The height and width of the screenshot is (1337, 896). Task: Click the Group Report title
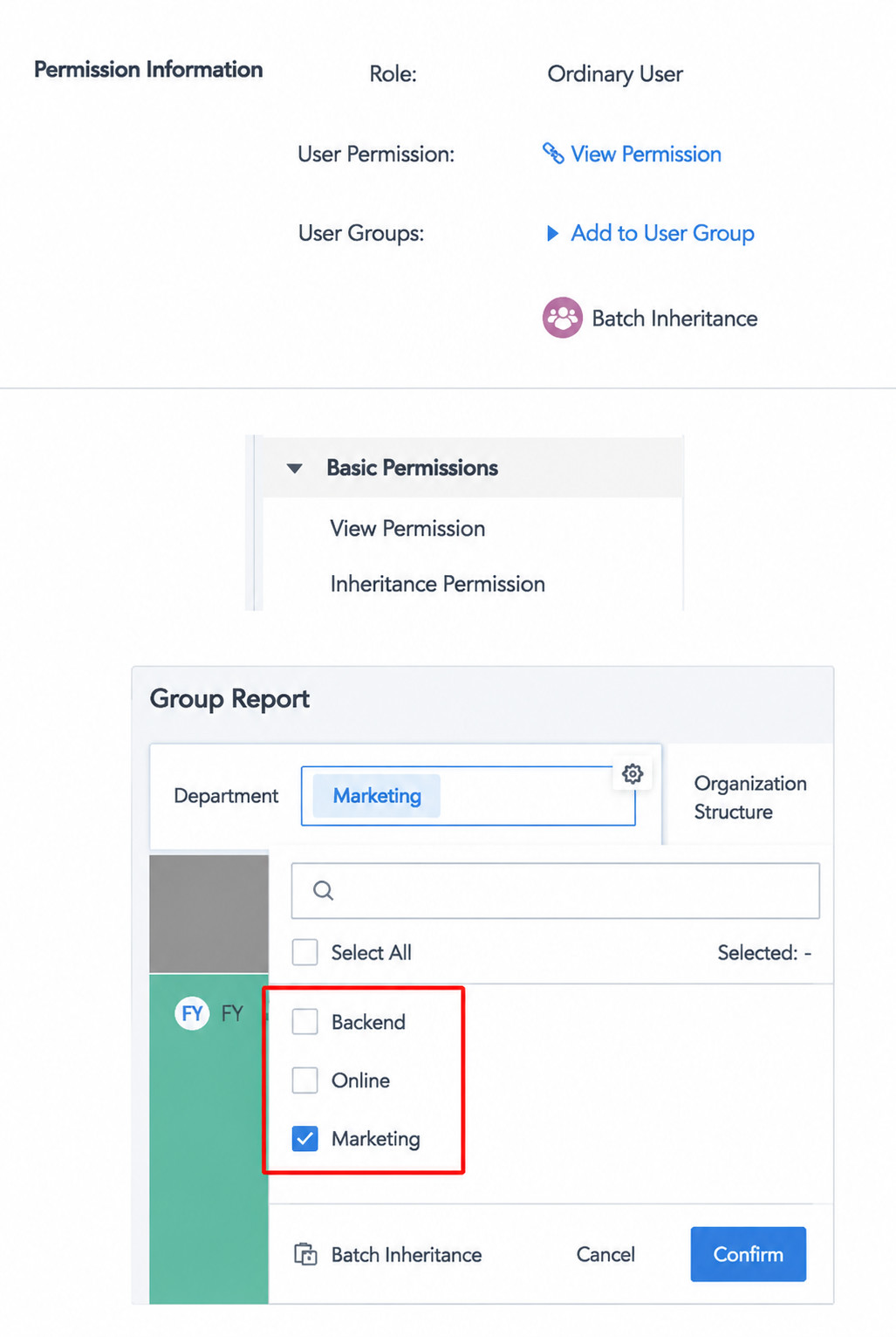point(229,699)
